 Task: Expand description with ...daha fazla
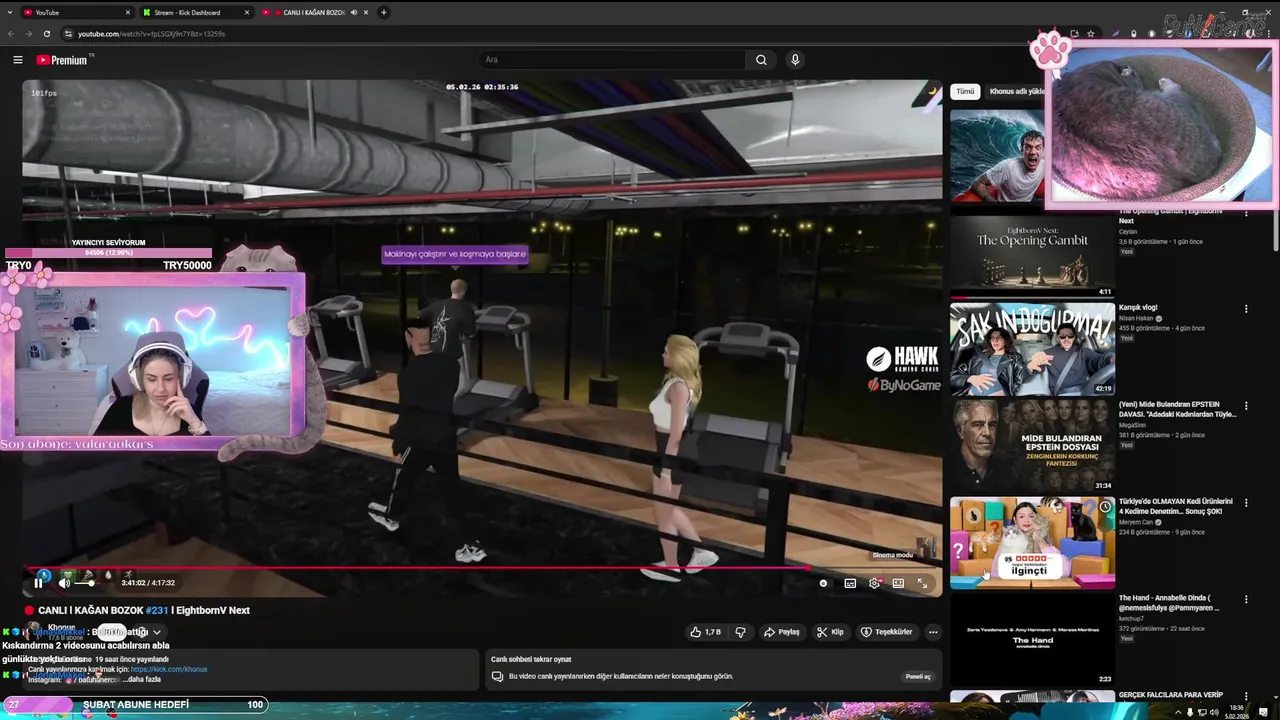141,679
